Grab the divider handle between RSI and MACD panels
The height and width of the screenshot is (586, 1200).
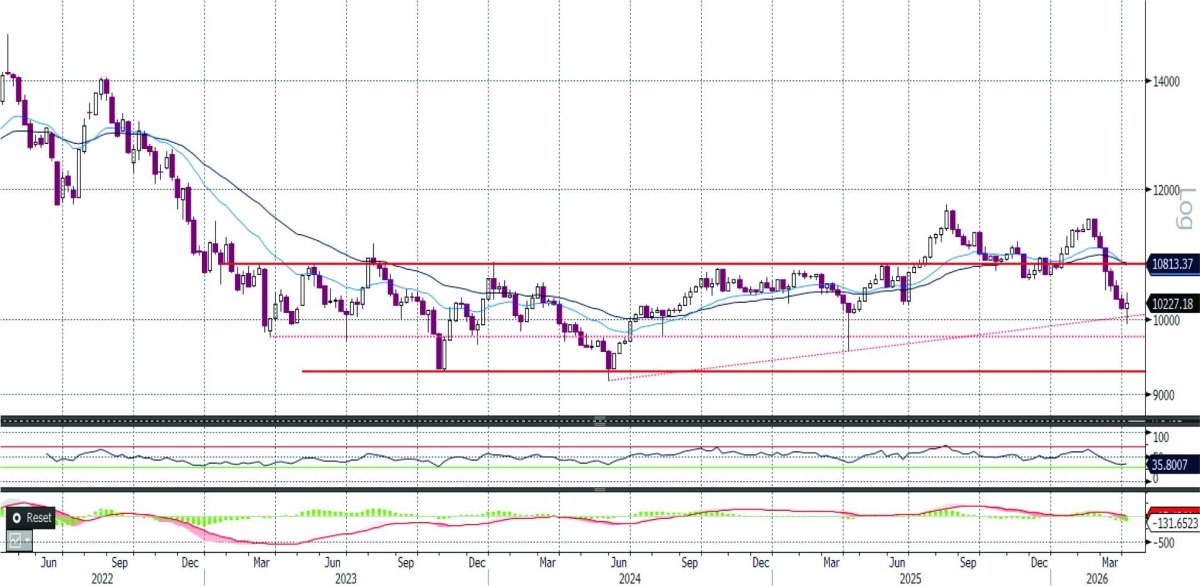(x=599, y=490)
